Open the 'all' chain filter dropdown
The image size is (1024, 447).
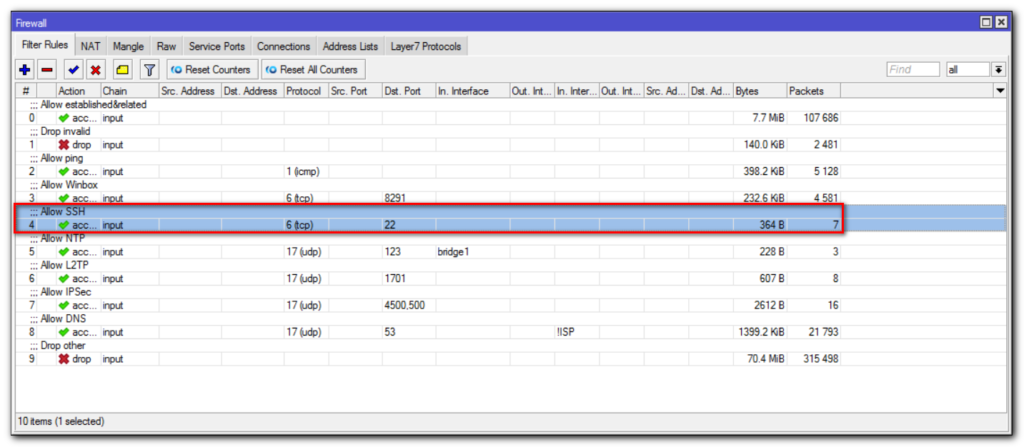click(x=997, y=70)
